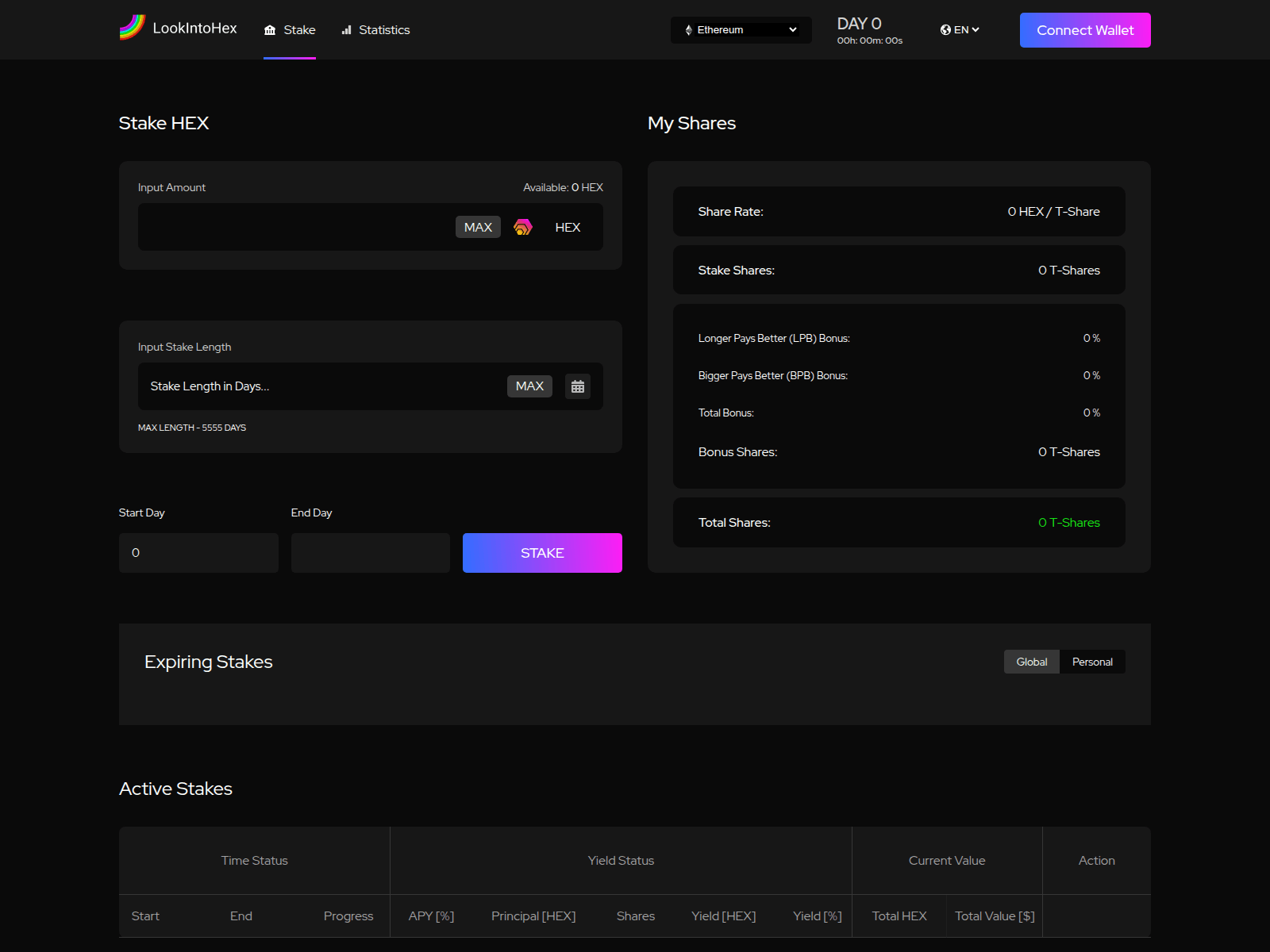Click the Share Rate value 0 HEX / T-Share
Screen dimensions: 1270x952
point(1053,212)
